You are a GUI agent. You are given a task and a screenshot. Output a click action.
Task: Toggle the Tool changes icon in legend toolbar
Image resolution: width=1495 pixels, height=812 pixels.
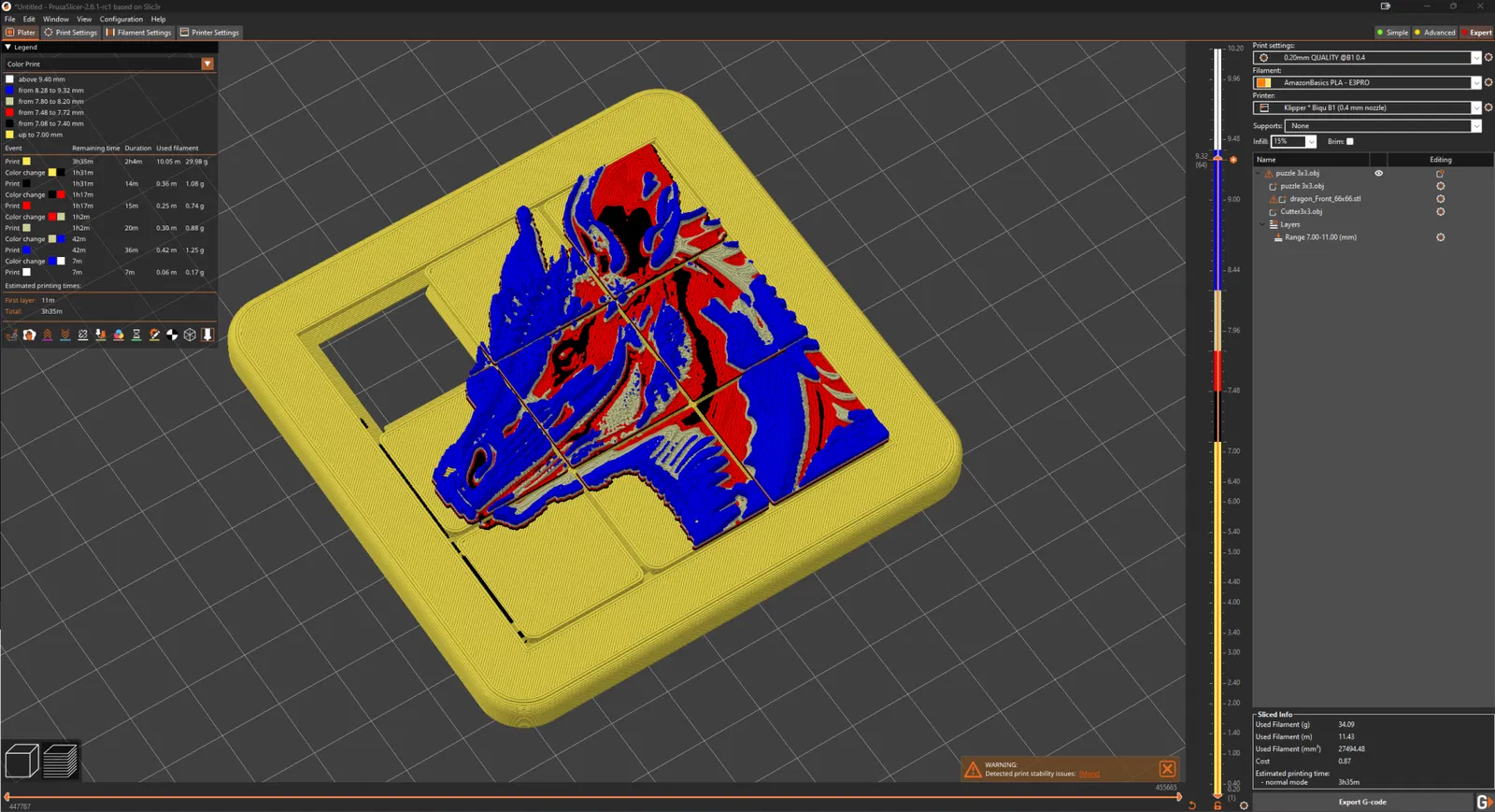click(x=101, y=335)
